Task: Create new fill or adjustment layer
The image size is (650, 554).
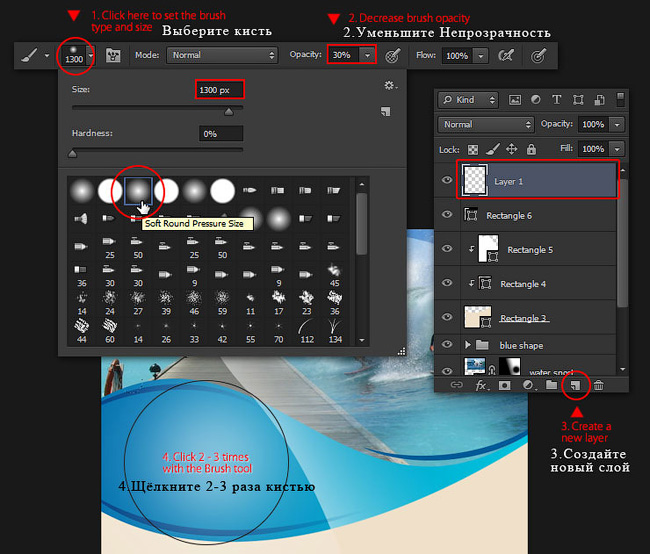Action: tap(528, 385)
